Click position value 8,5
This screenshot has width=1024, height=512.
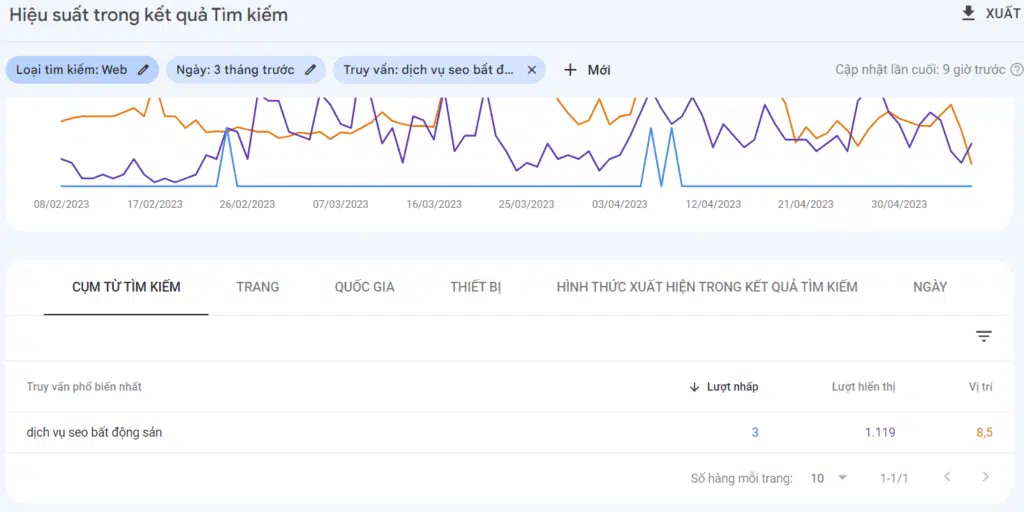(x=984, y=432)
